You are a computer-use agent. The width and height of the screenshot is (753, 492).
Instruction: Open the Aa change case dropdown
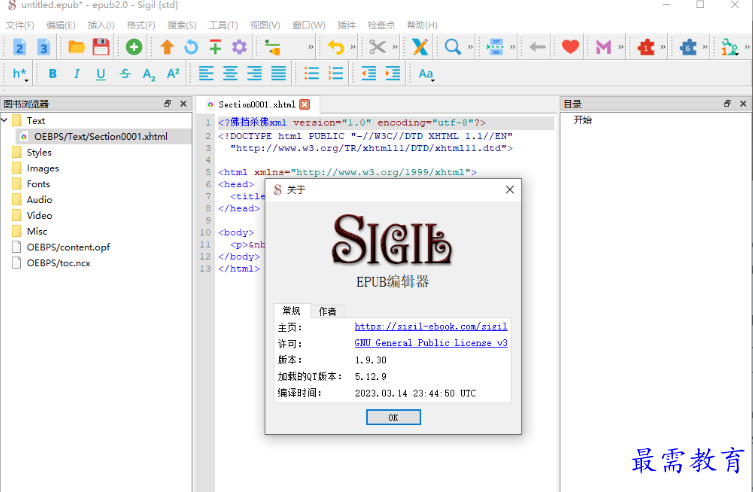coord(426,73)
